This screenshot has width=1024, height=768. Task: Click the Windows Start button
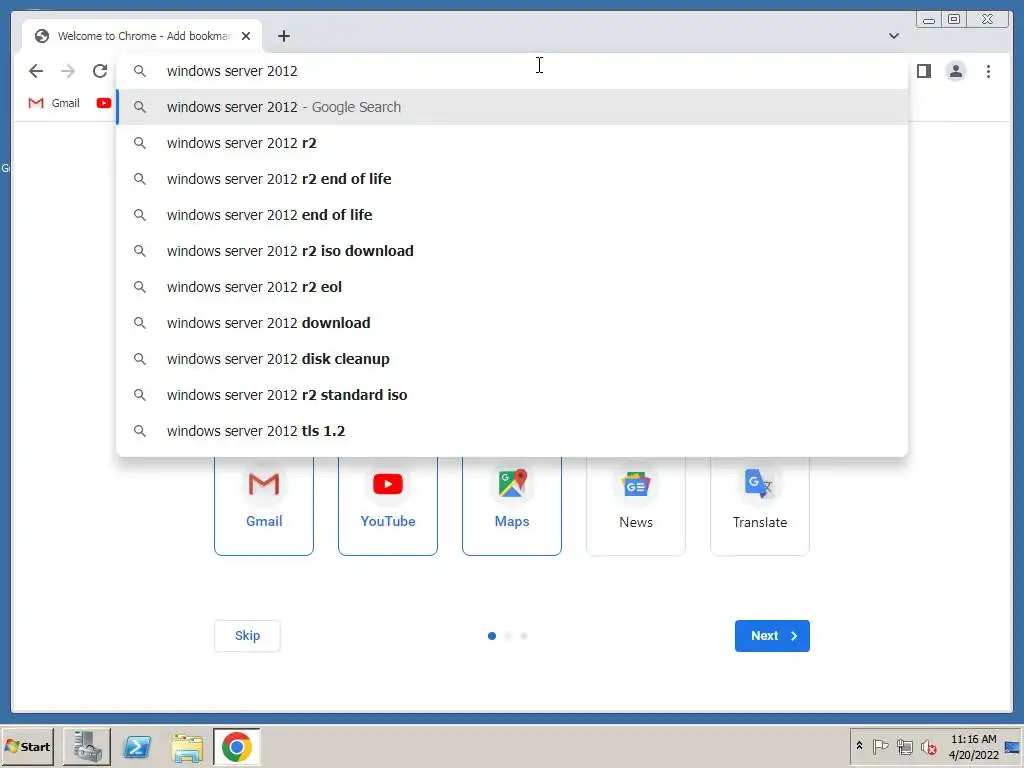(x=27, y=746)
